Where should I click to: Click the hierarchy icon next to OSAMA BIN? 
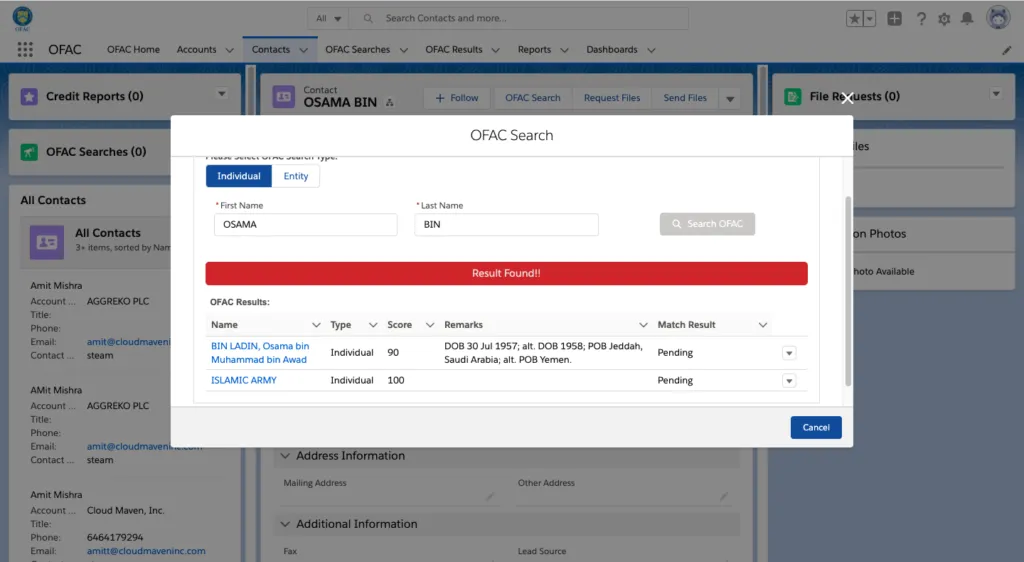pos(390,102)
